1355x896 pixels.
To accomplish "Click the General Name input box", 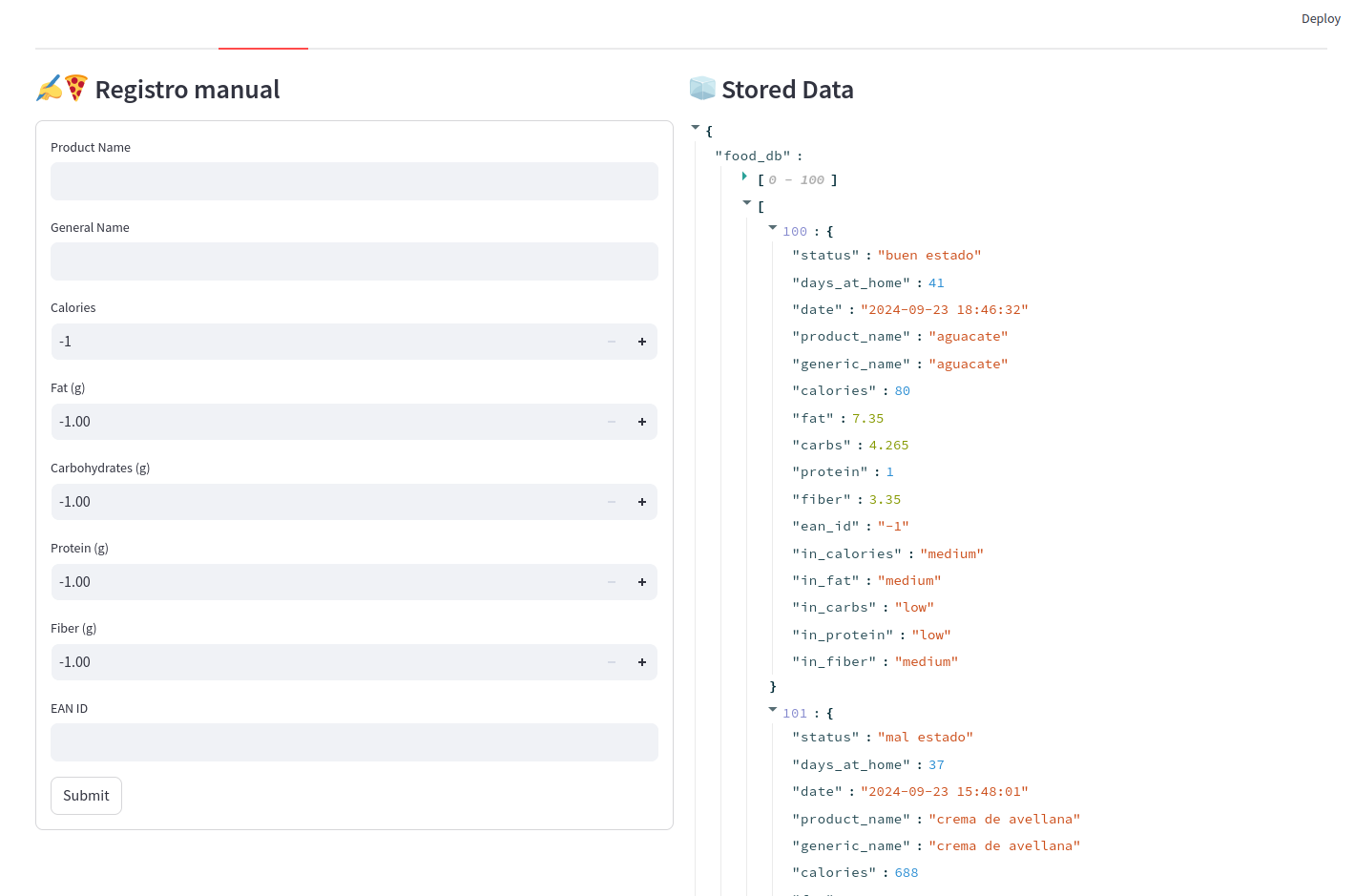I will pyautogui.click(x=354, y=261).
